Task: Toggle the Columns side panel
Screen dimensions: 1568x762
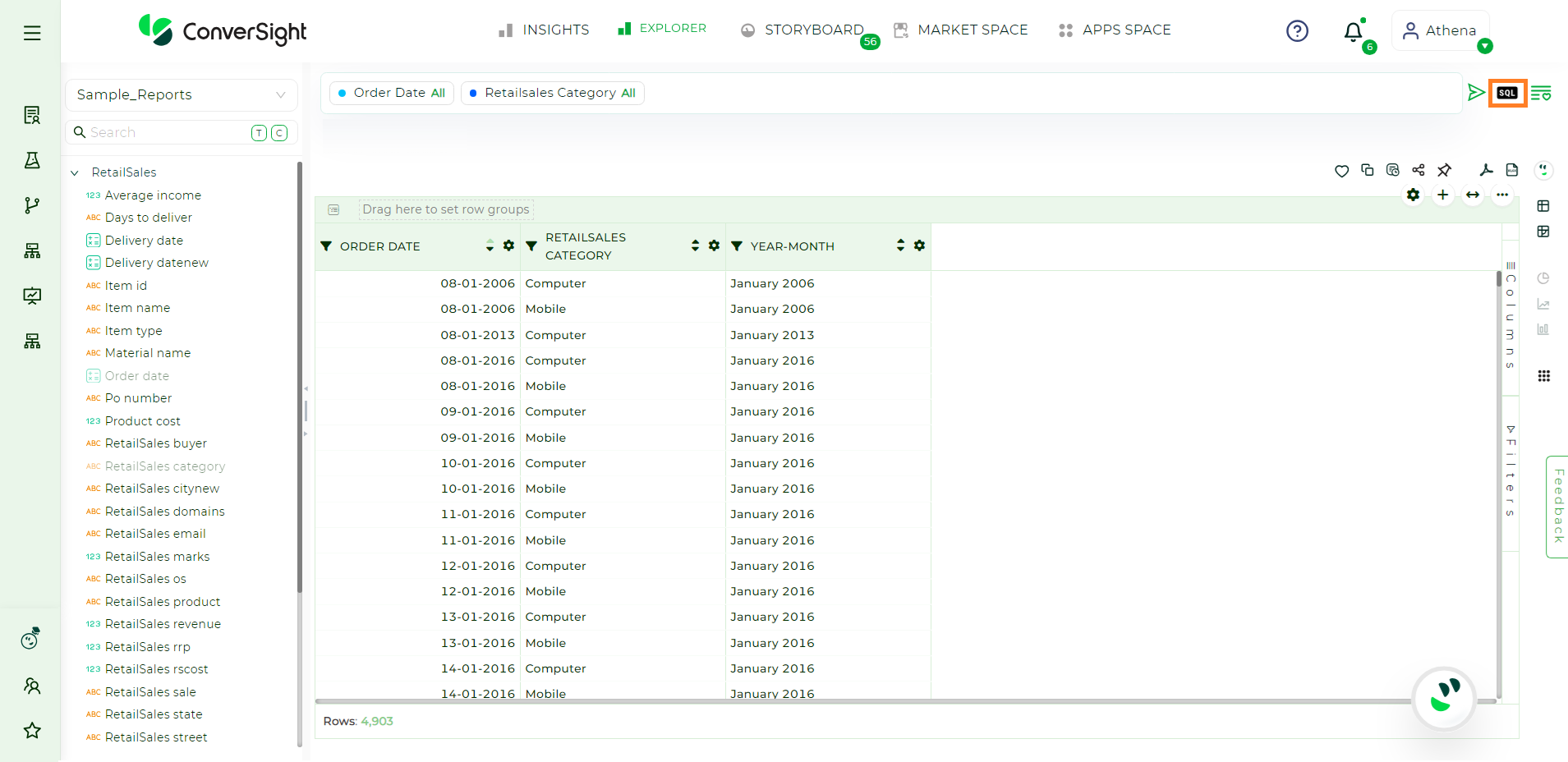Action: [x=1510, y=316]
